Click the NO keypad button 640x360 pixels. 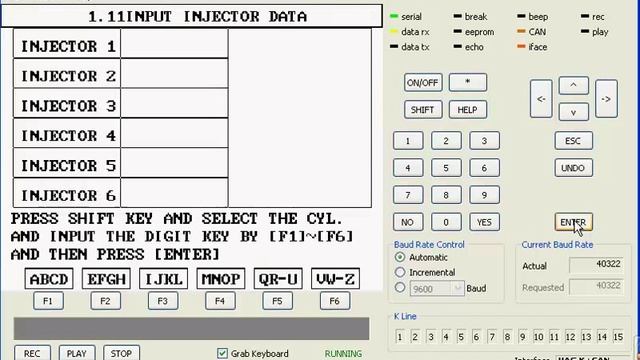click(408, 222)
